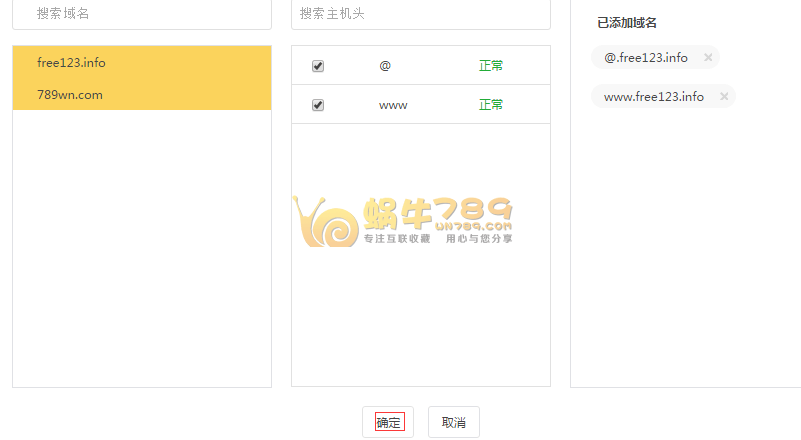
Task: Select the @.free123.info tag text
Action: [646, 58]
